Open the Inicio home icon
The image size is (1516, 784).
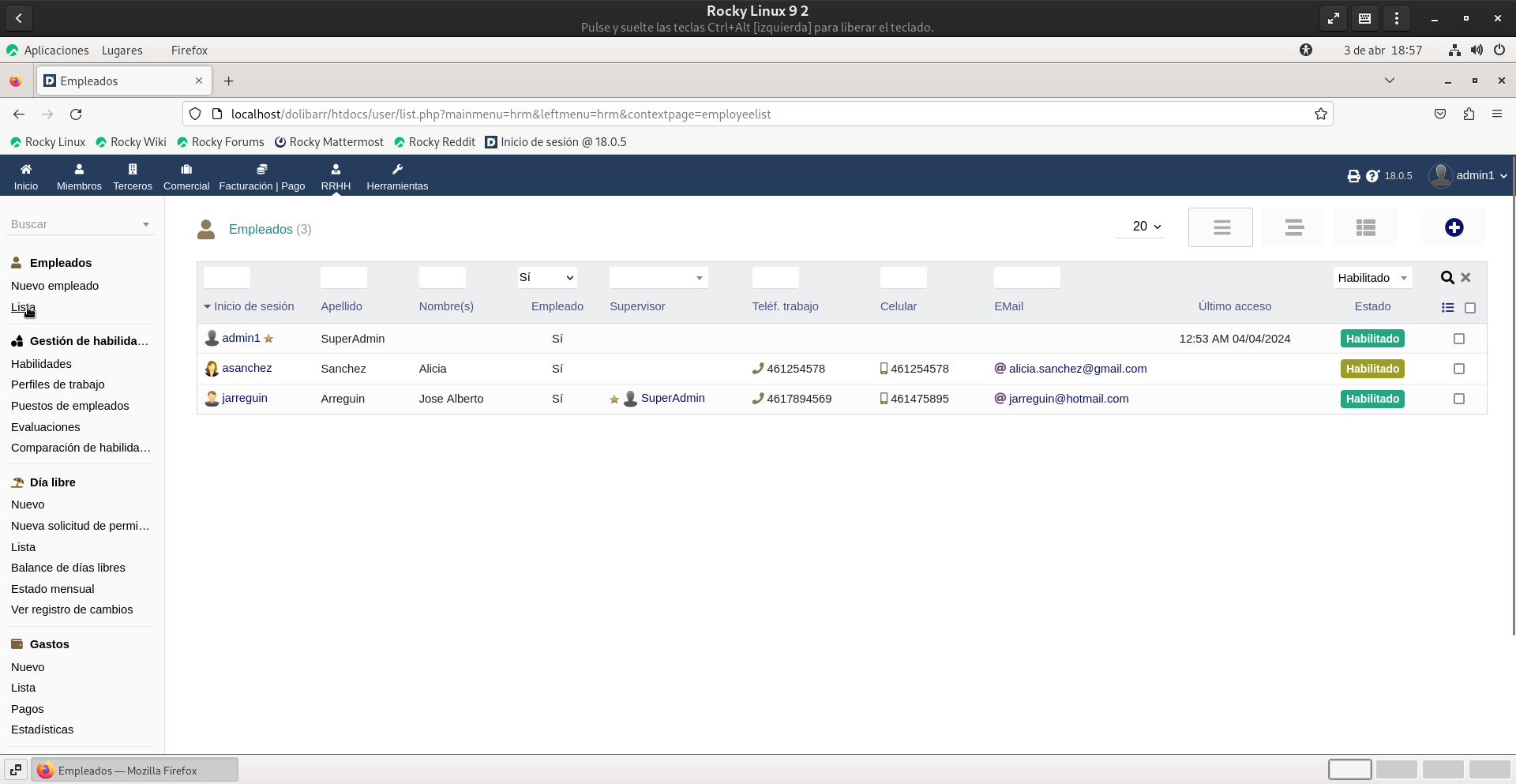[26, 177]
